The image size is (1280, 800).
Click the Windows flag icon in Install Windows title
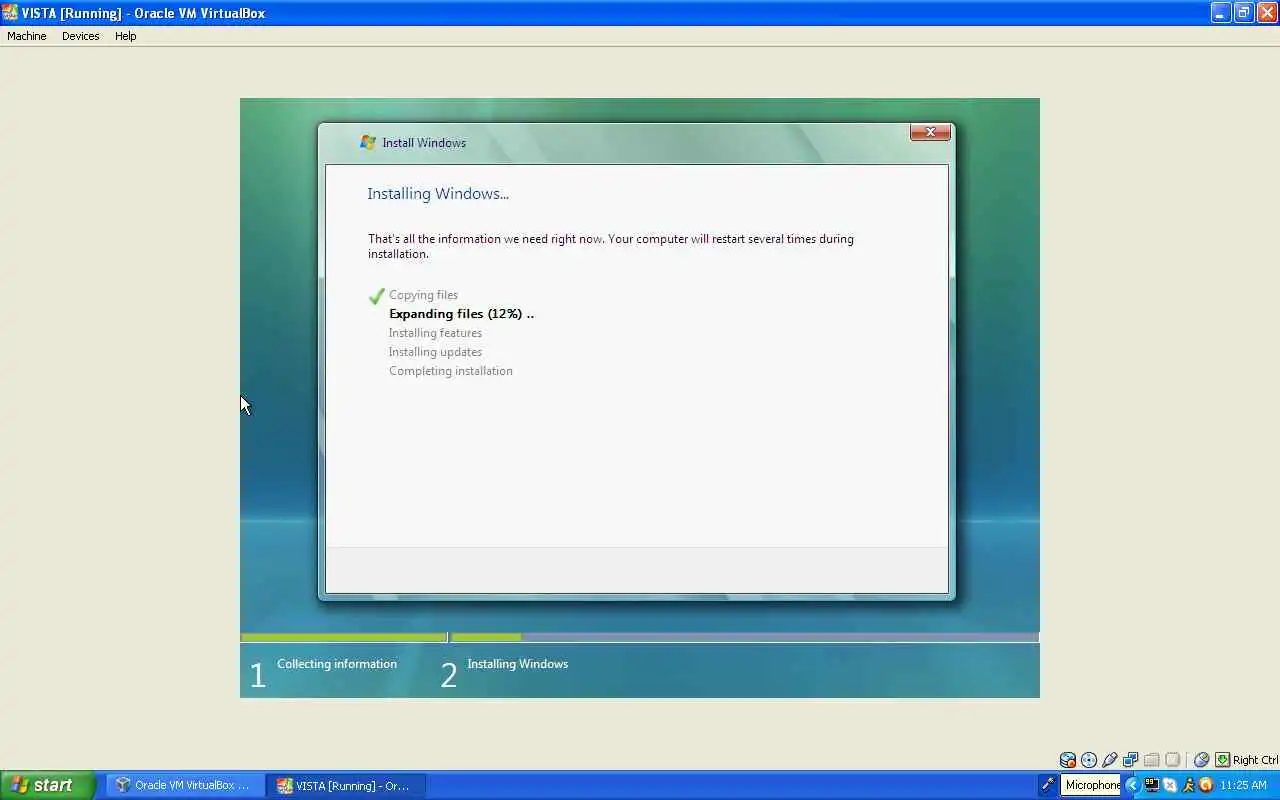[x=368, y=143]
